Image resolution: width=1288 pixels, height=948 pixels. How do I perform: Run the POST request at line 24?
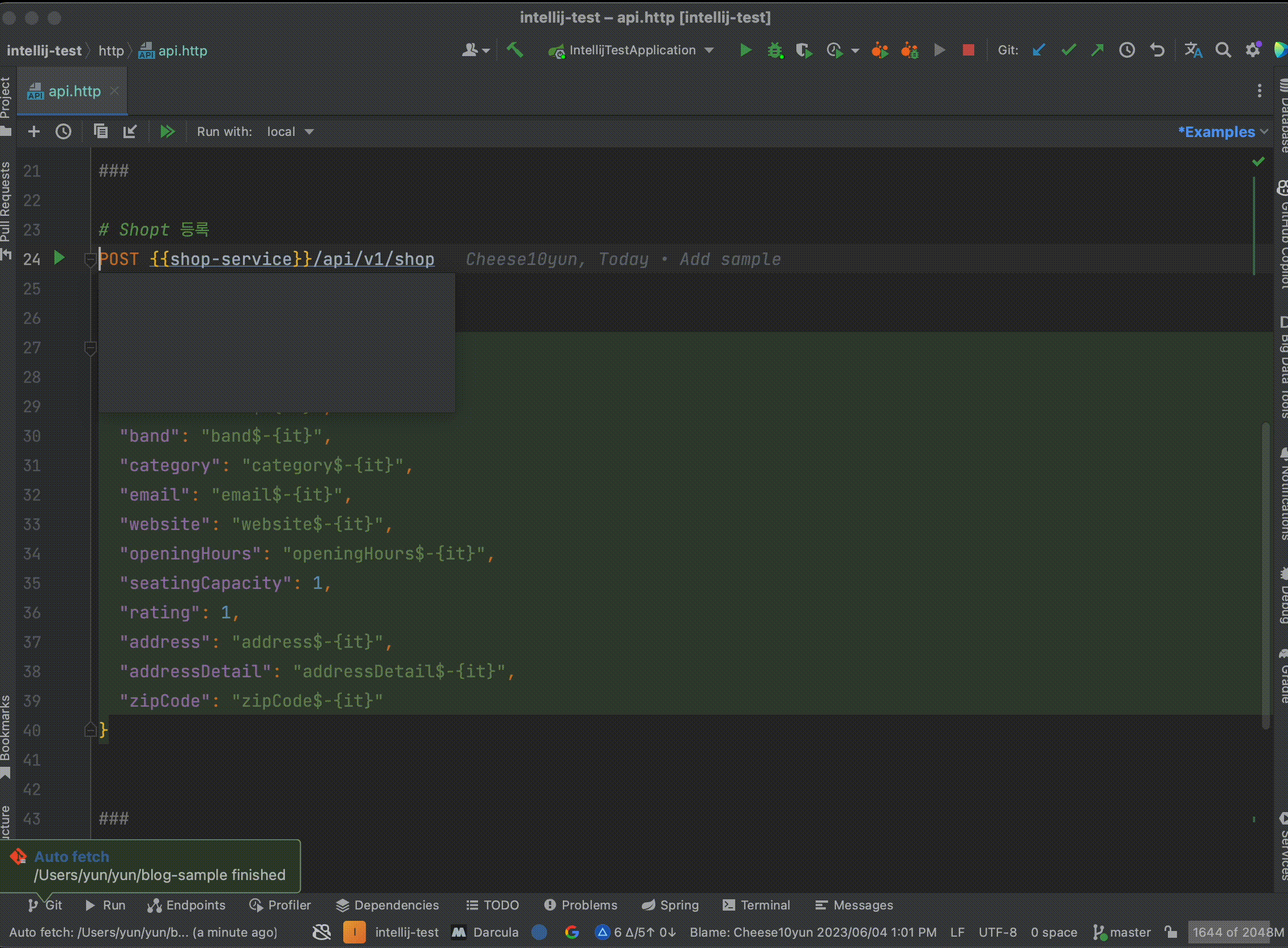coord(59,258)
